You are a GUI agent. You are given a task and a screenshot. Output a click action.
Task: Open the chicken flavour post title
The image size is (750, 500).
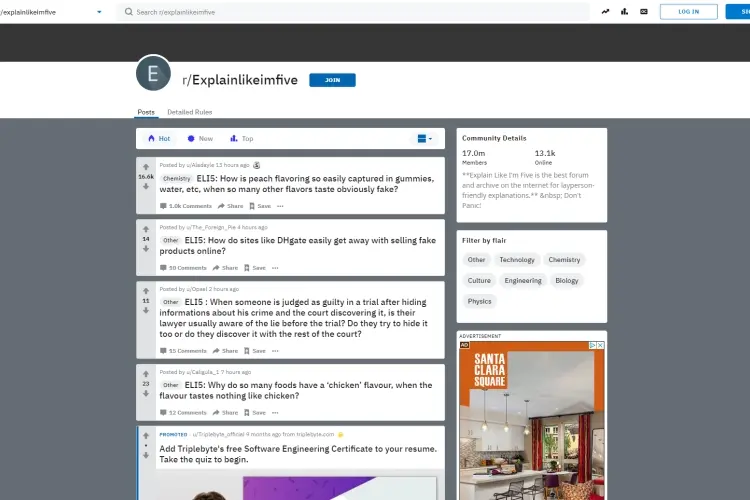click(296, 390)
